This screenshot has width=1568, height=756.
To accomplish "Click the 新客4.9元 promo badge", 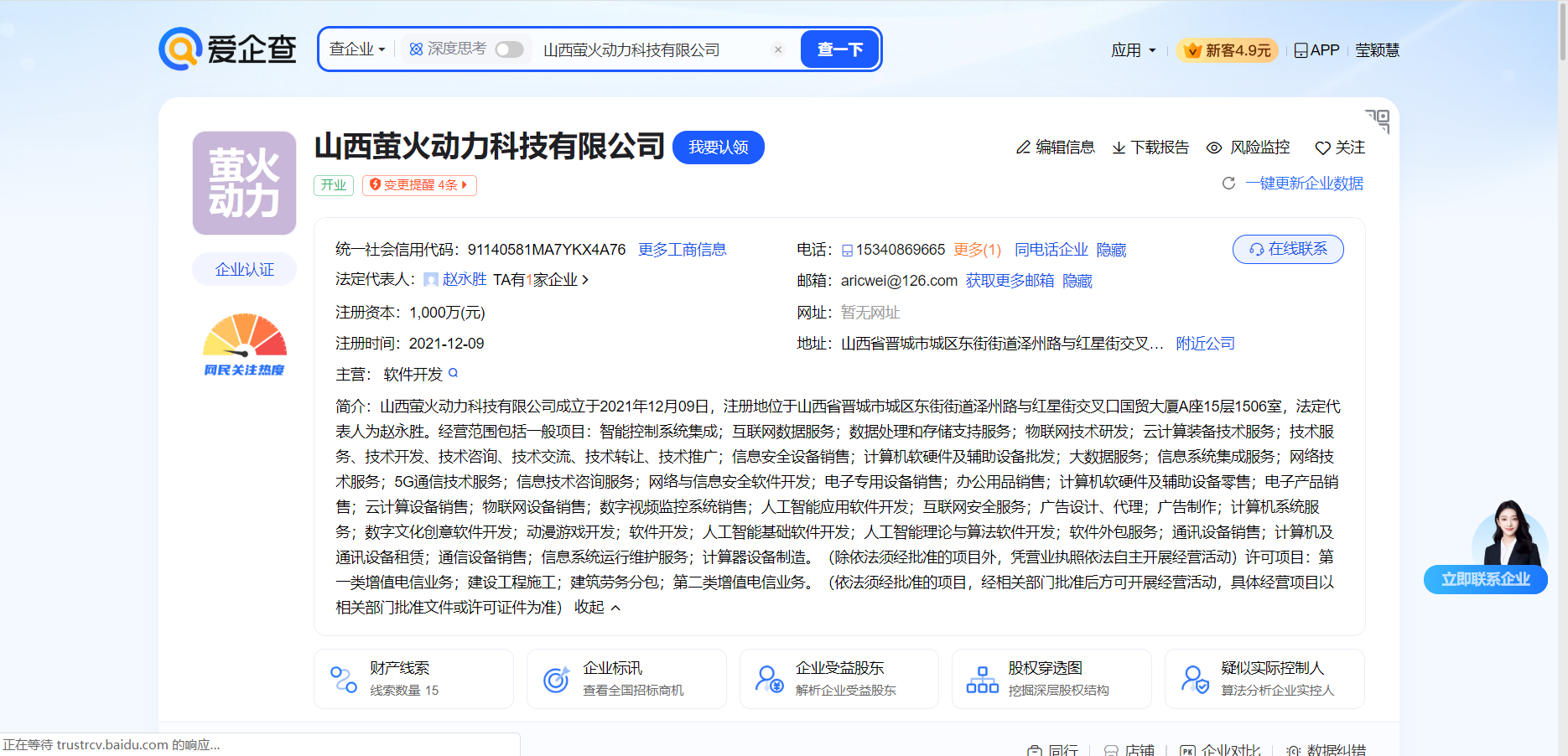I will [1228, 50].
